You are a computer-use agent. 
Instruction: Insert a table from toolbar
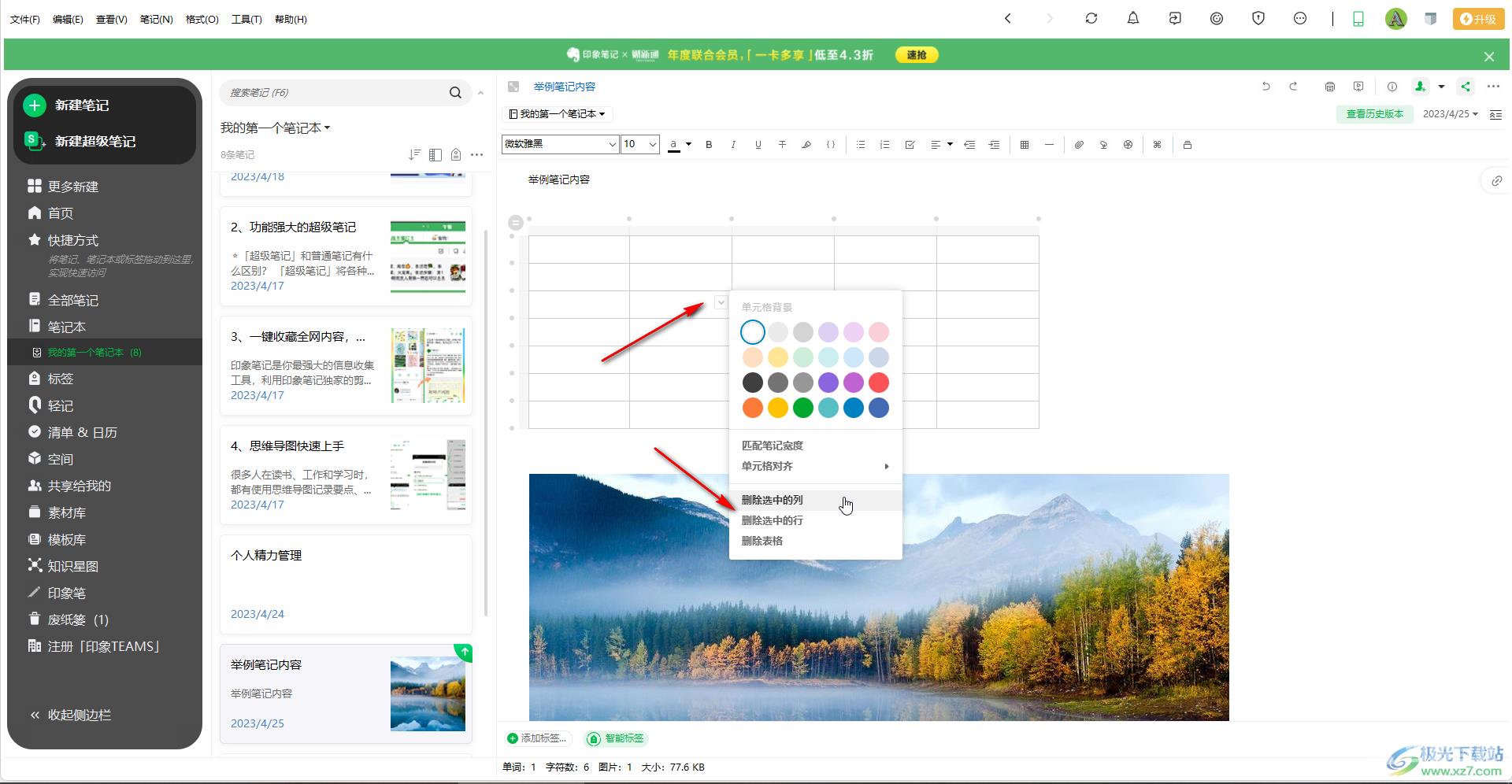coord(1025,145)
